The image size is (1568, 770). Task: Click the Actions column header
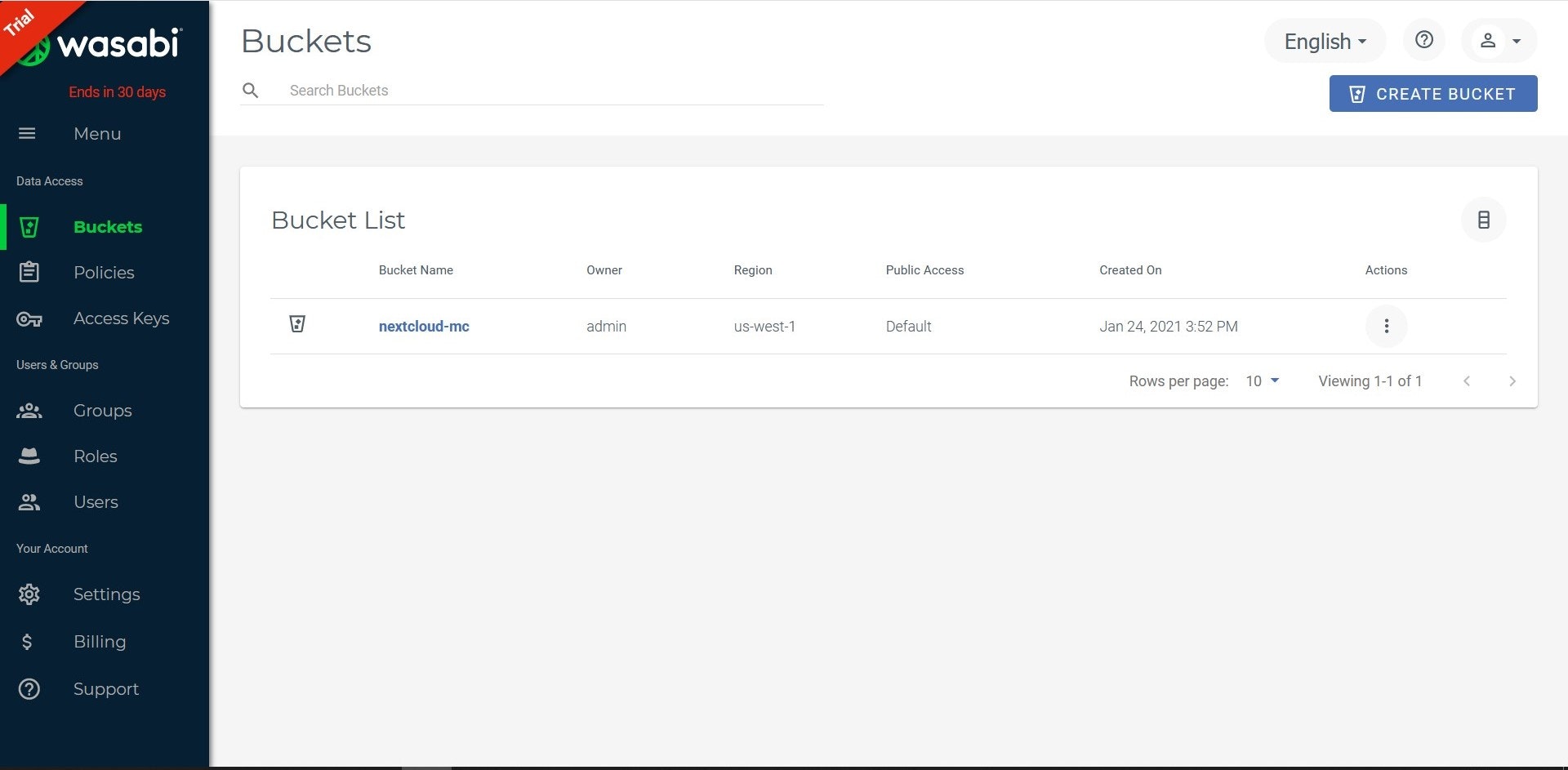[x=1386, y=270]
